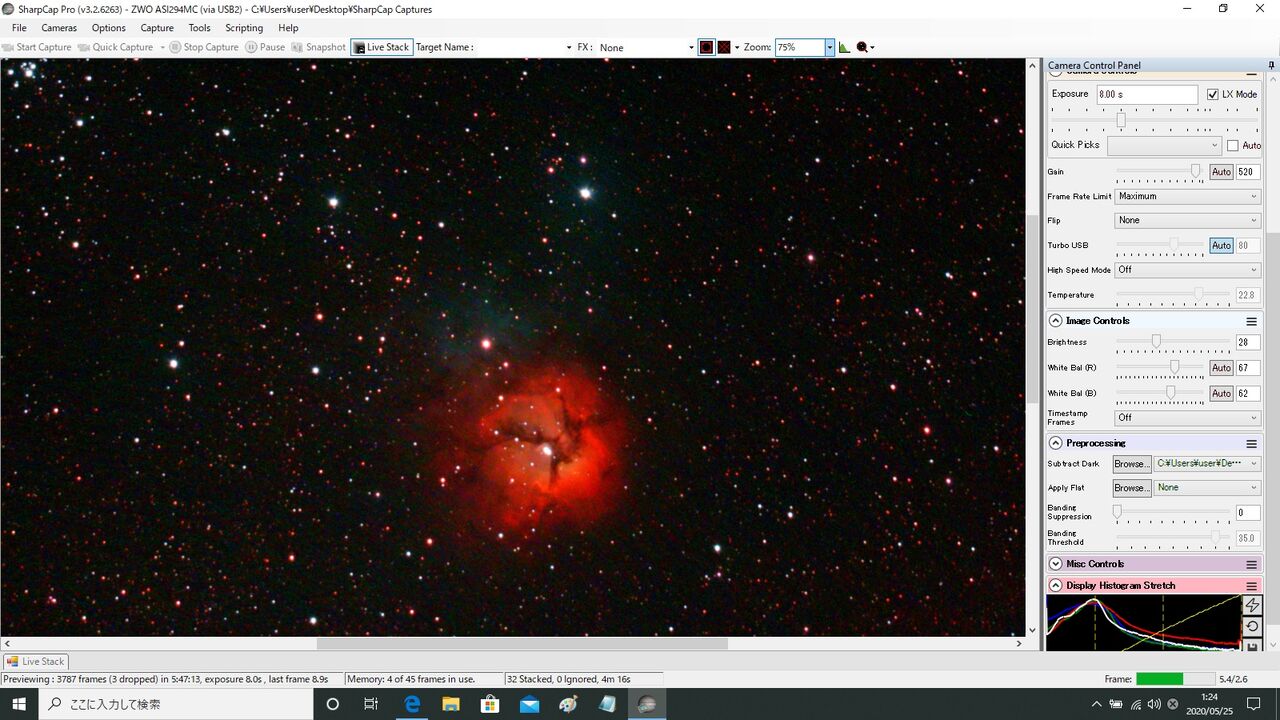This screenshot has width=1280, height=720.
Task: Expand the Misc Controls section
Action: (1055, 564)
